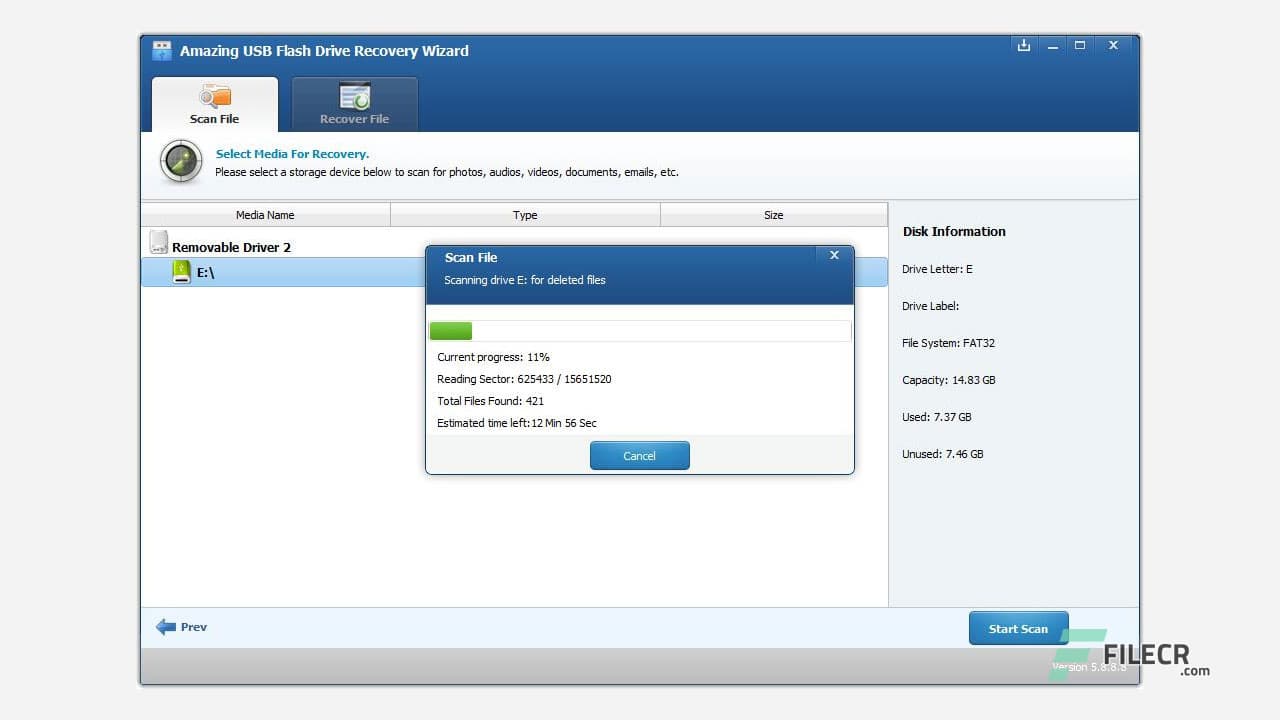Close the Scan File progress dialog

[x=834, y=255]
